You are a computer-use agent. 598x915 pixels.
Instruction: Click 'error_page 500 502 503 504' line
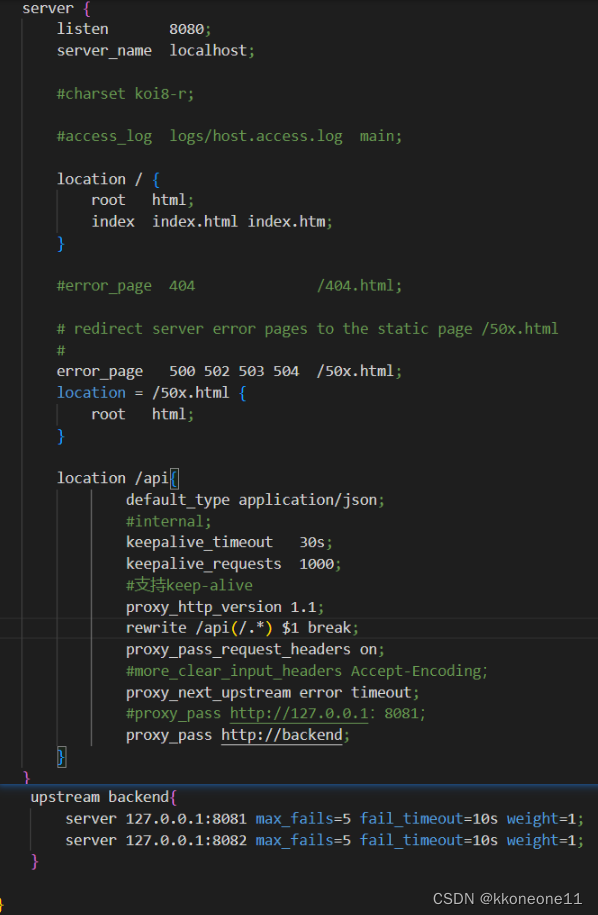tap(229, 371)
